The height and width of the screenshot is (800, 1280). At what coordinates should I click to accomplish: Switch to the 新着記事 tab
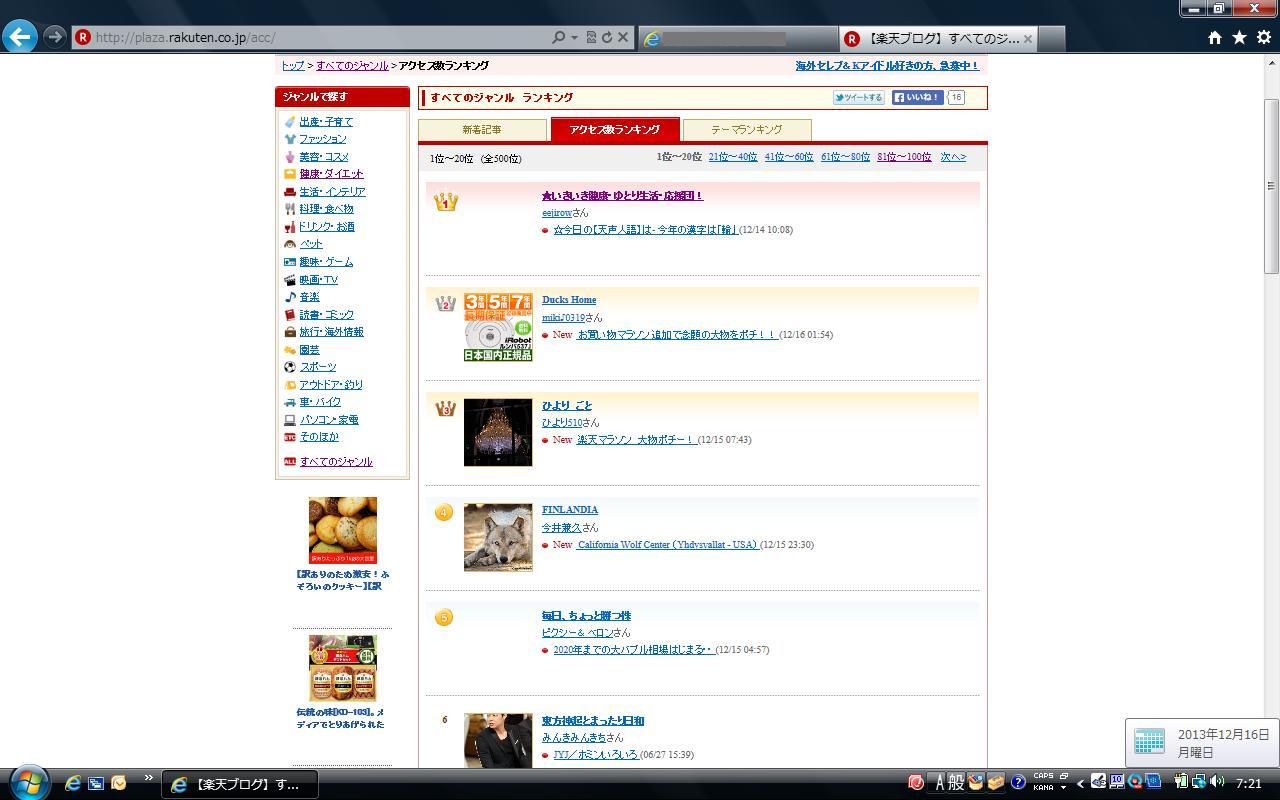coord(482,130)
